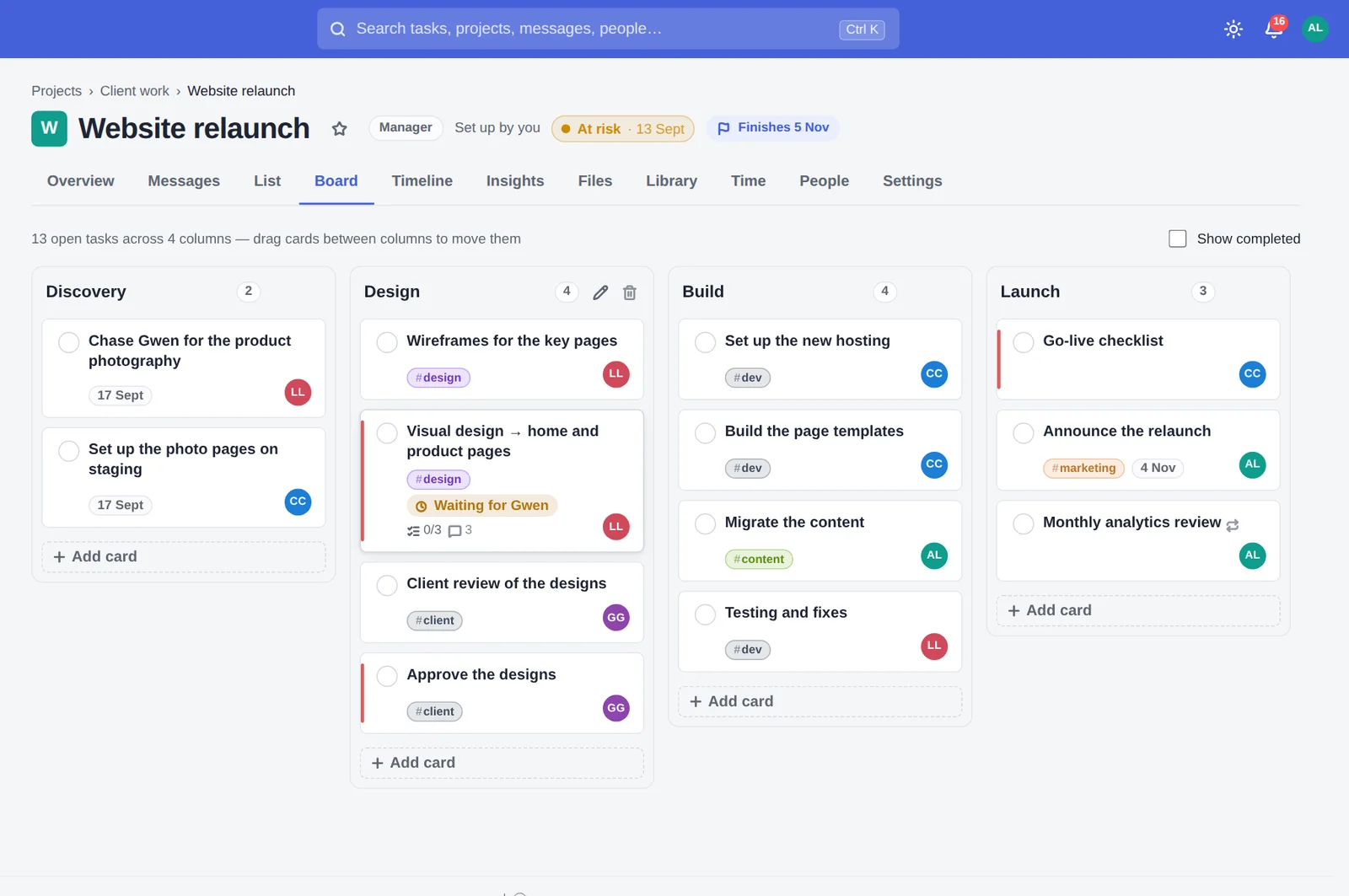Open the Messages tab

pos(184,181)
